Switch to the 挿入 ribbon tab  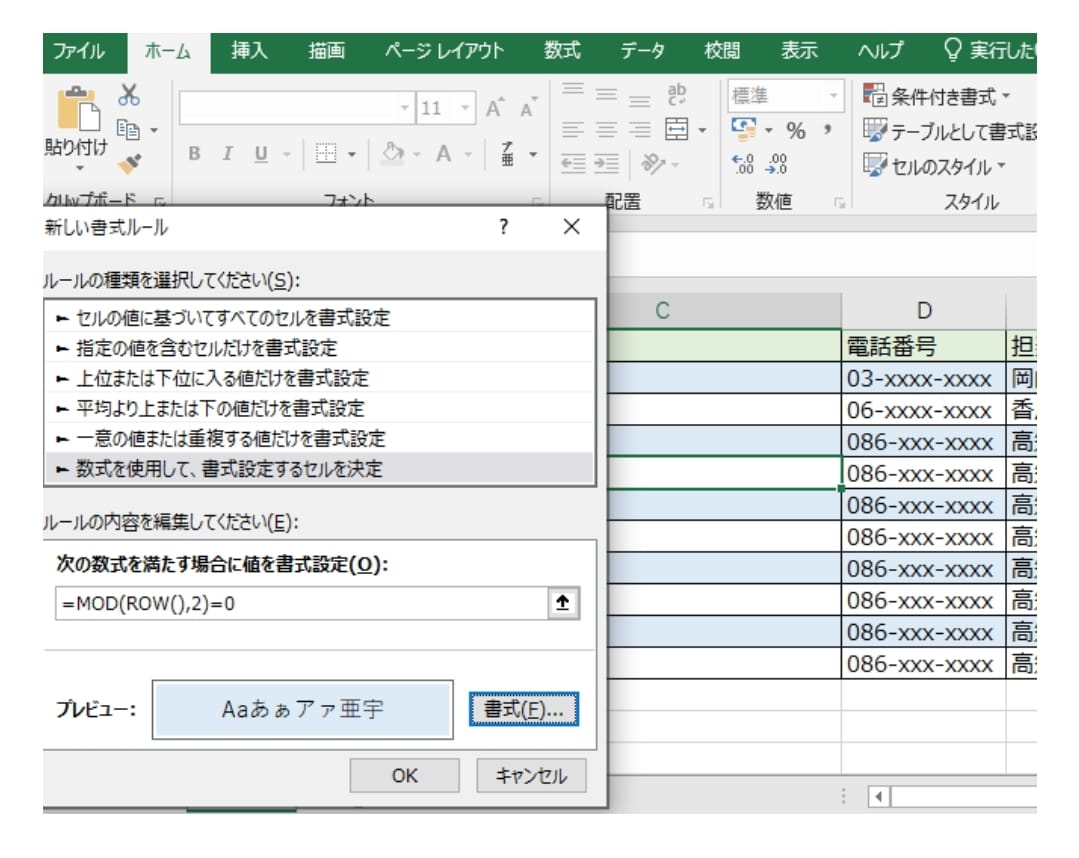[x=249, y=51]
